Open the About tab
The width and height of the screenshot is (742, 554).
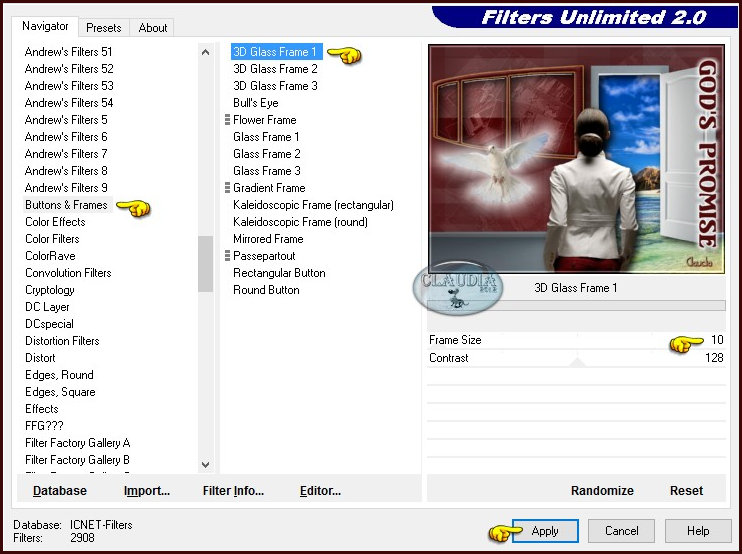click(x=152, y=28)
